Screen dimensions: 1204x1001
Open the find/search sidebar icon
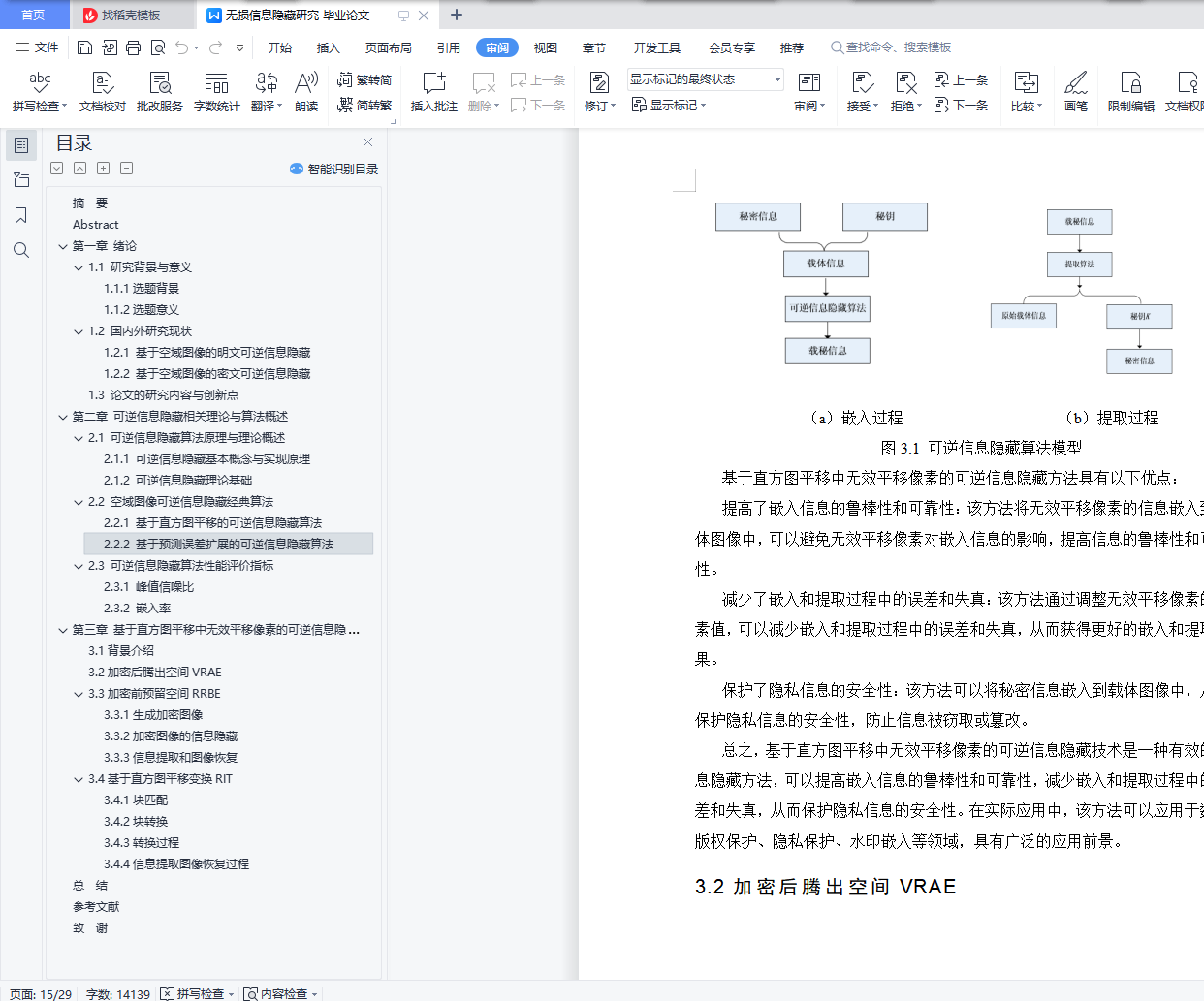pos(21,250)
